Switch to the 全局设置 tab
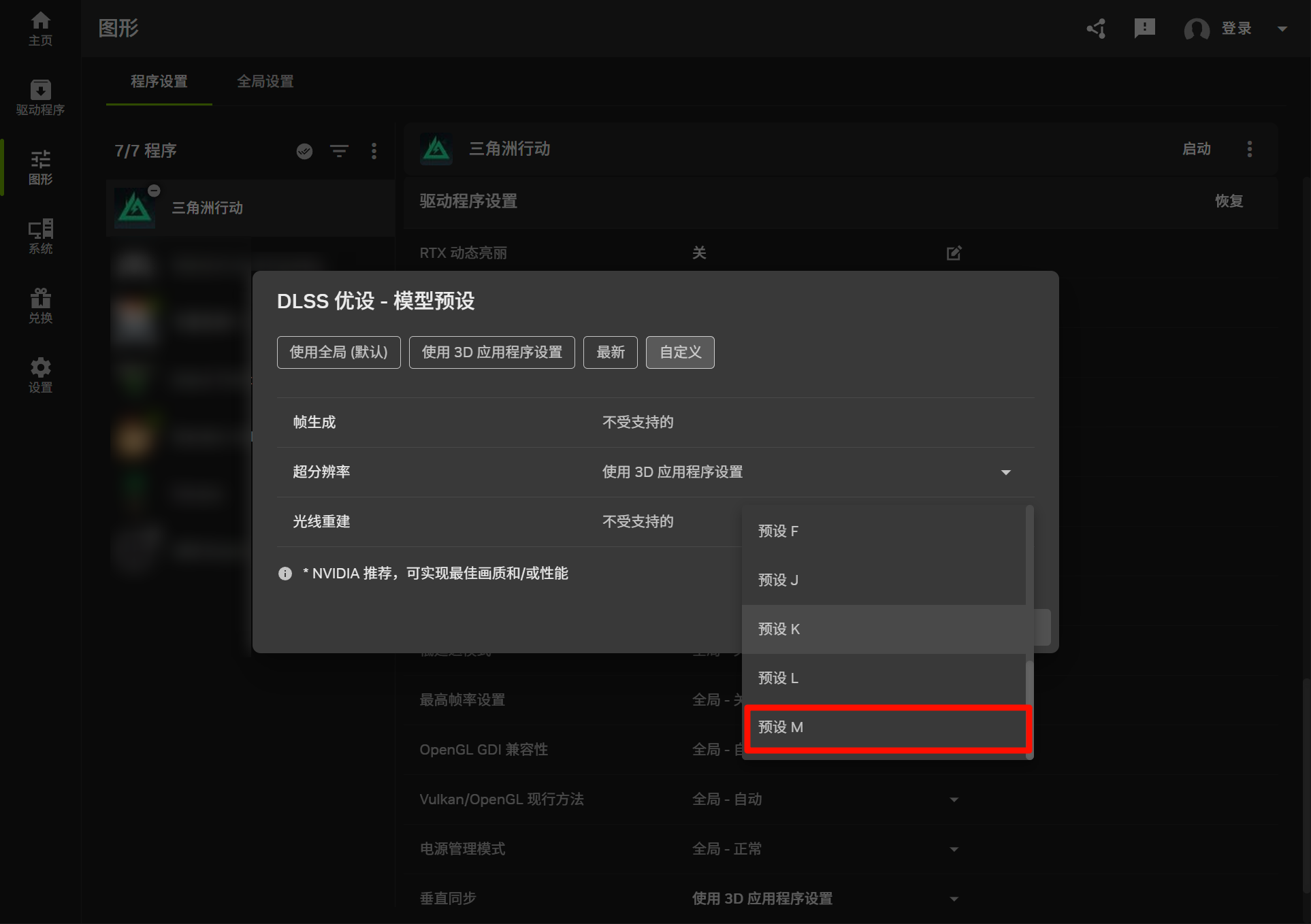The image size is (1311, 924). (265, 82)
